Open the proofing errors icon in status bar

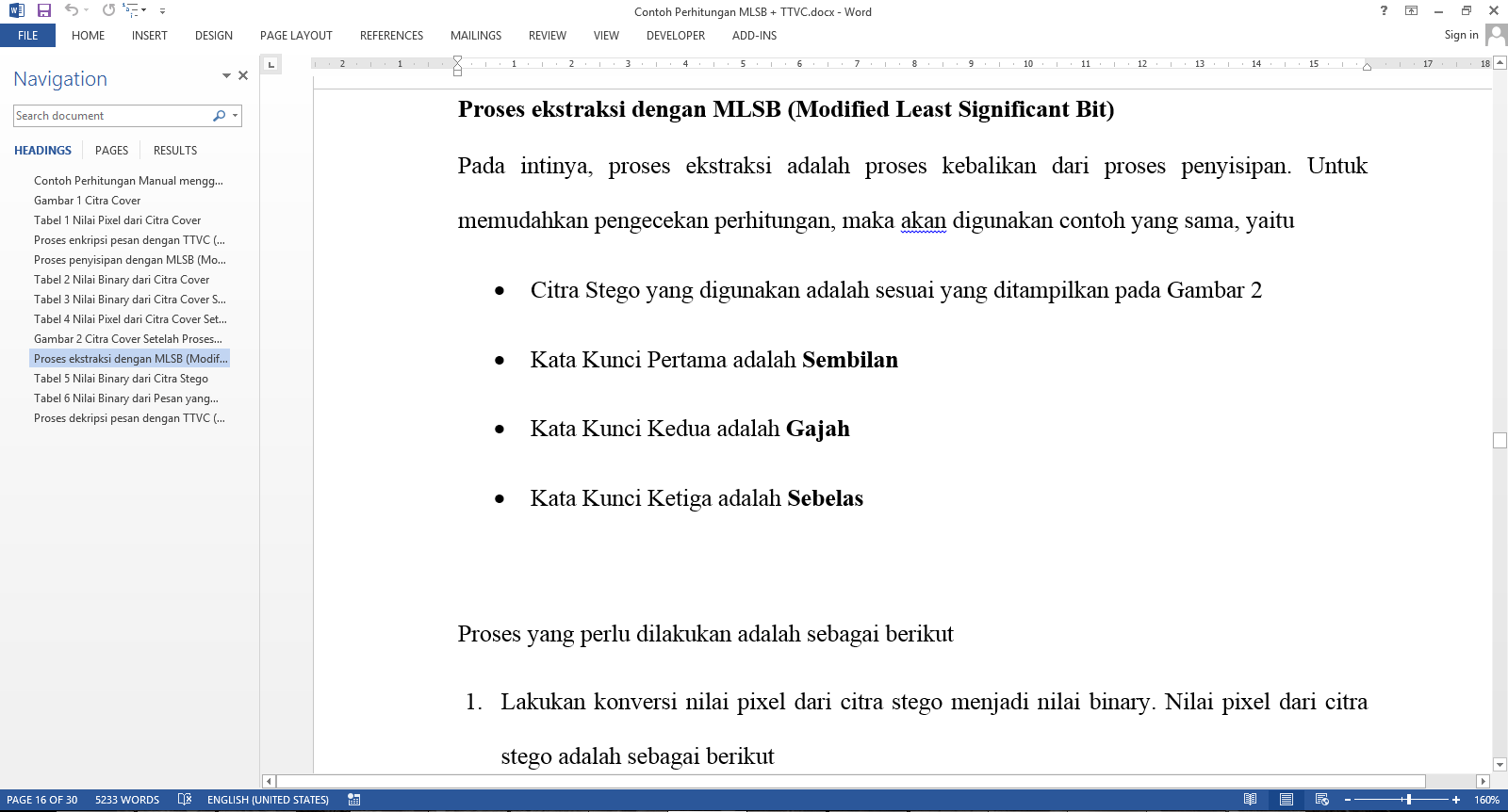point(185,800)
